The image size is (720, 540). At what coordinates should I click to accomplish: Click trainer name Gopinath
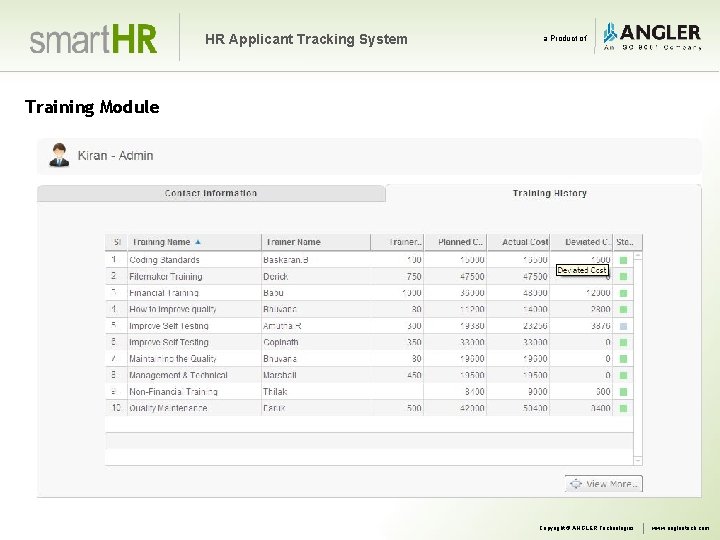pos(281,343)
